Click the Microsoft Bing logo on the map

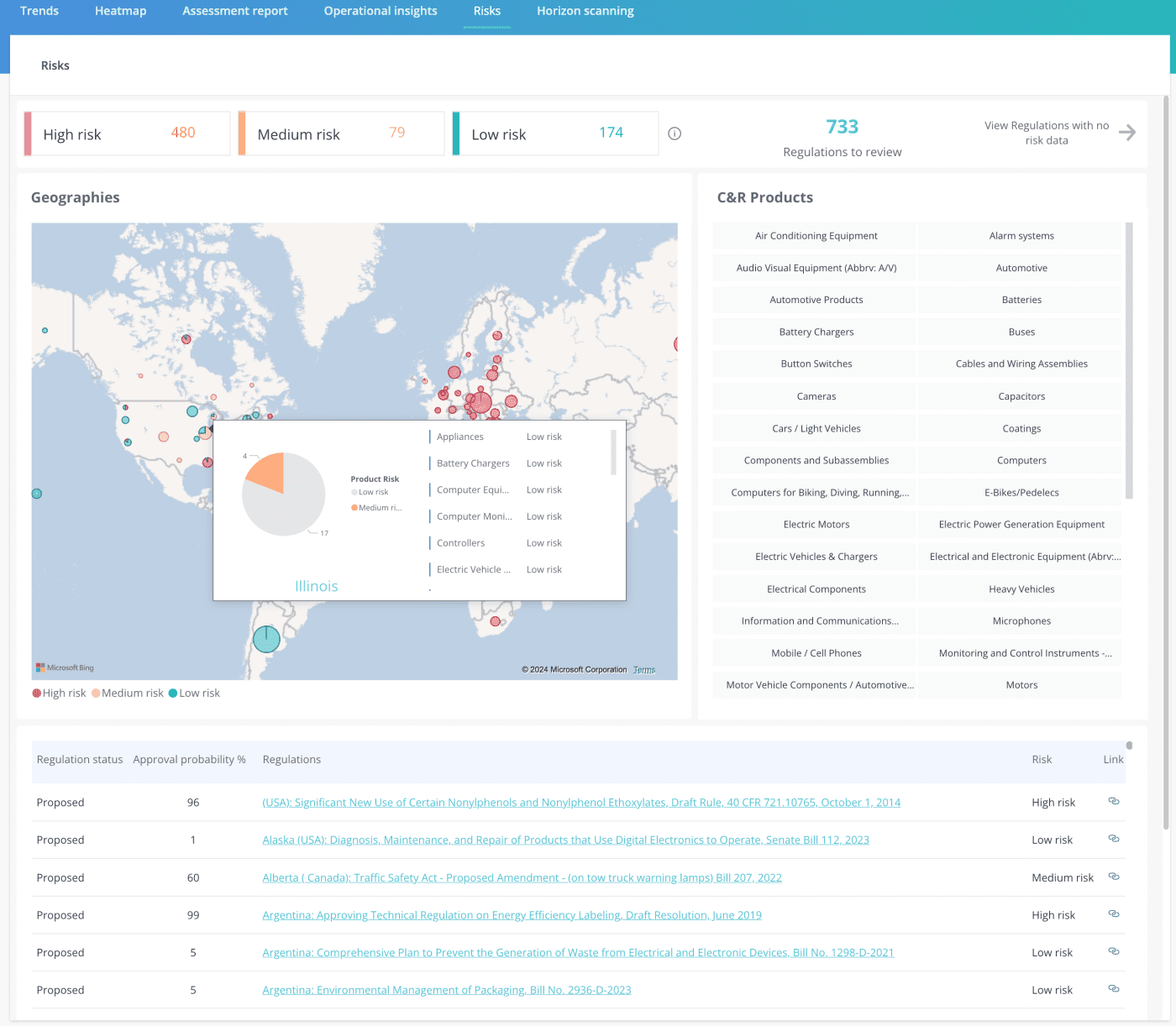65,667
